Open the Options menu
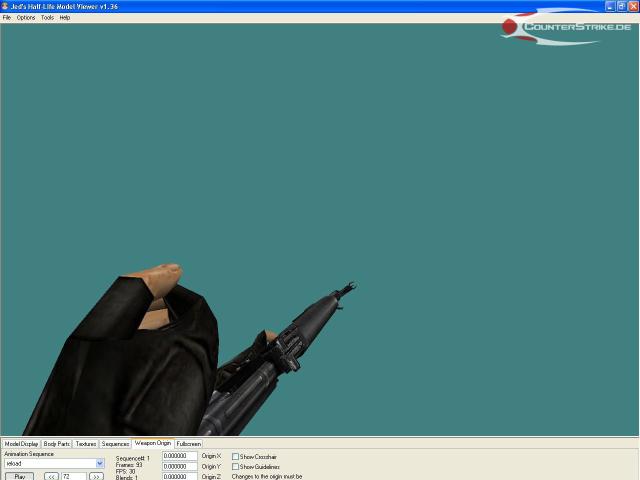The width and height of the screenshot is (640, 480). 26,18
